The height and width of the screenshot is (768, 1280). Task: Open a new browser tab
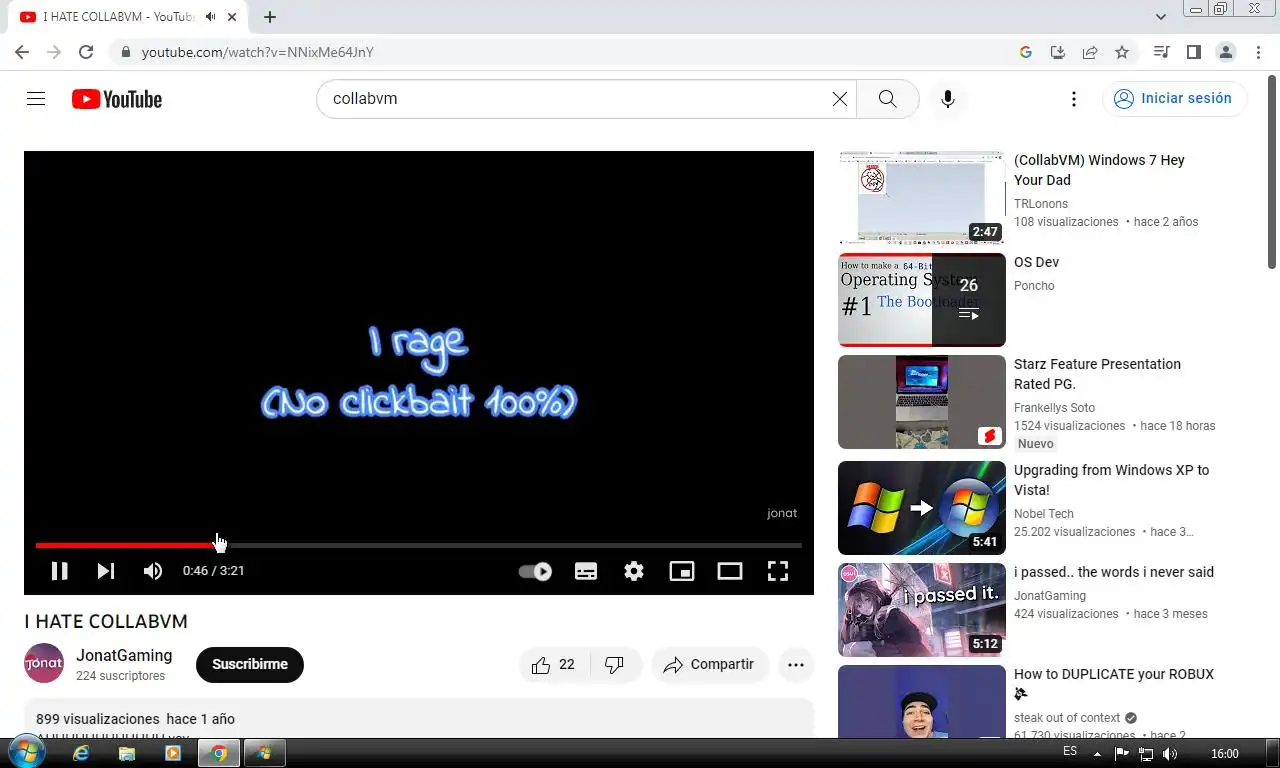(270, 17)
